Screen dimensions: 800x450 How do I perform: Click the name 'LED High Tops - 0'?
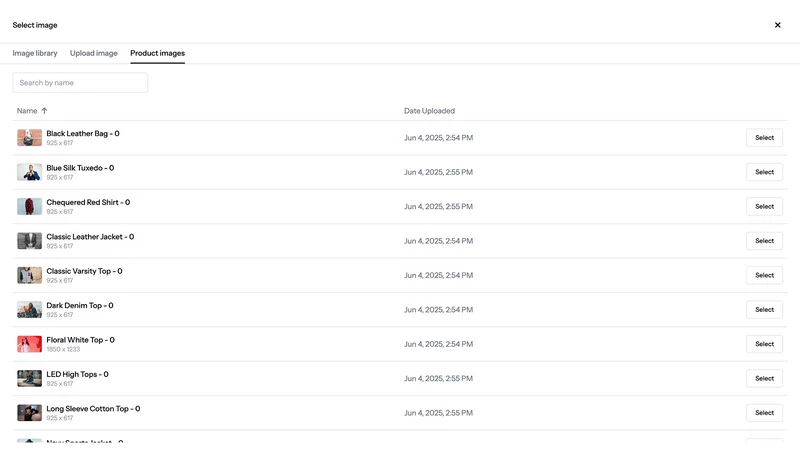tap(78, 374)
